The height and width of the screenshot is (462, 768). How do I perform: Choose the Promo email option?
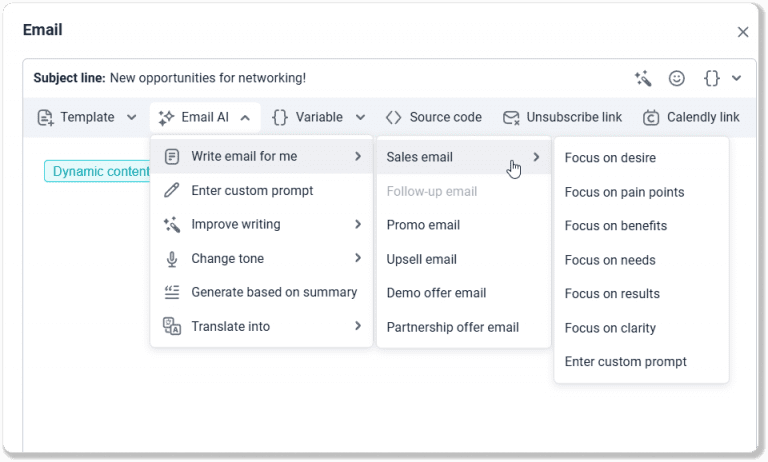(x=422, y=225)
